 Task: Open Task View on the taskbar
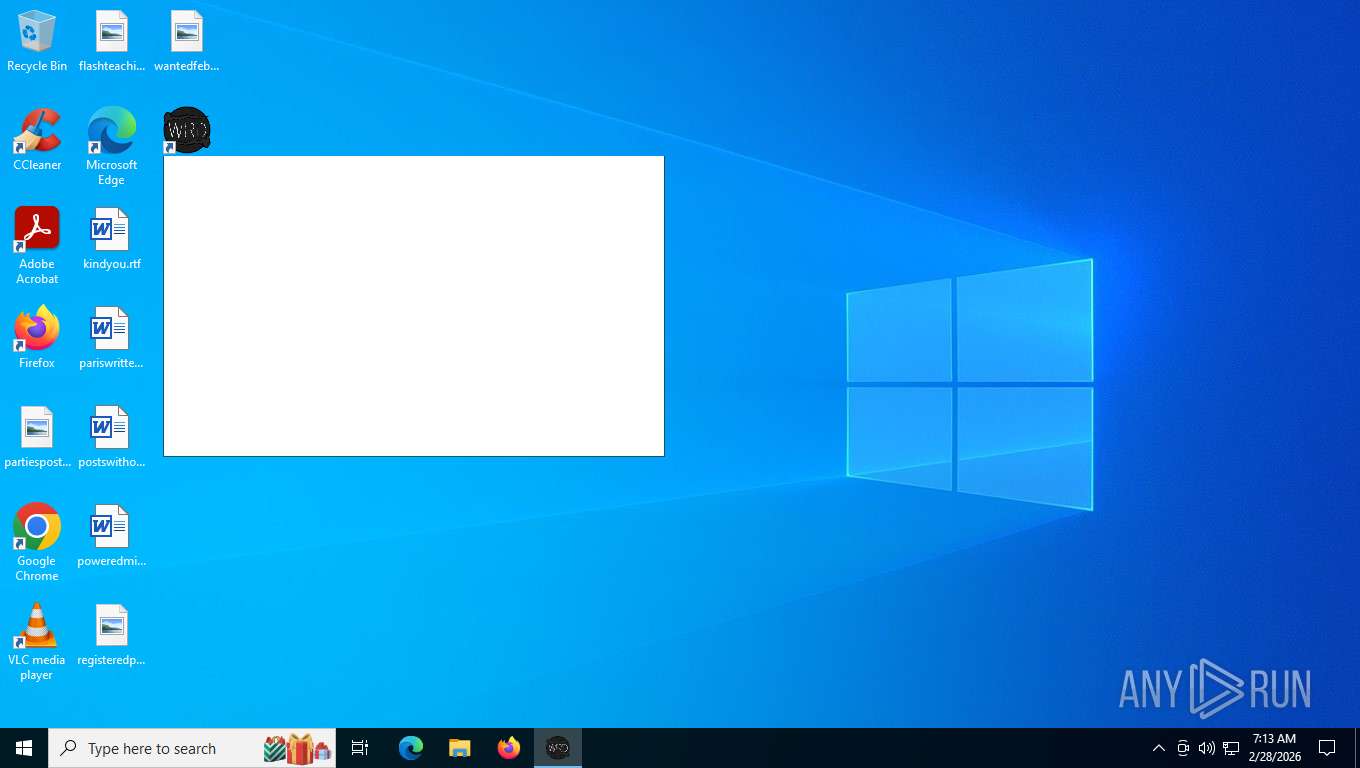point(360,748)
